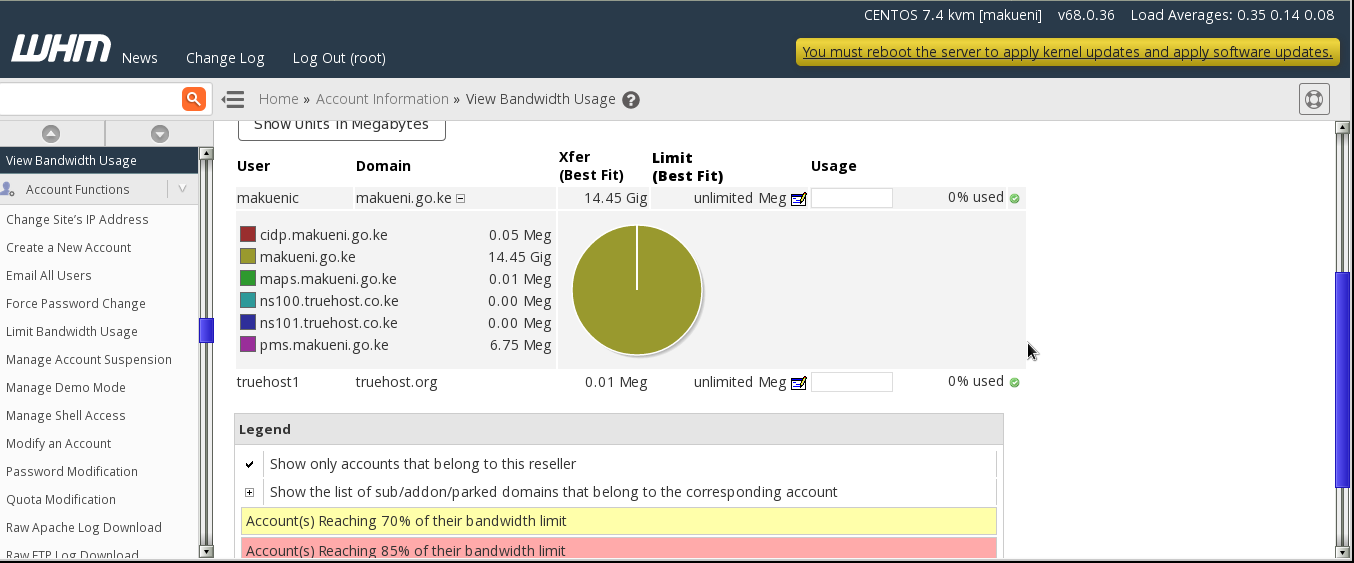Viewport: 1354px width, 563px height.
Task: Click green status icon for makuenic
Action: coord(1014,199)
